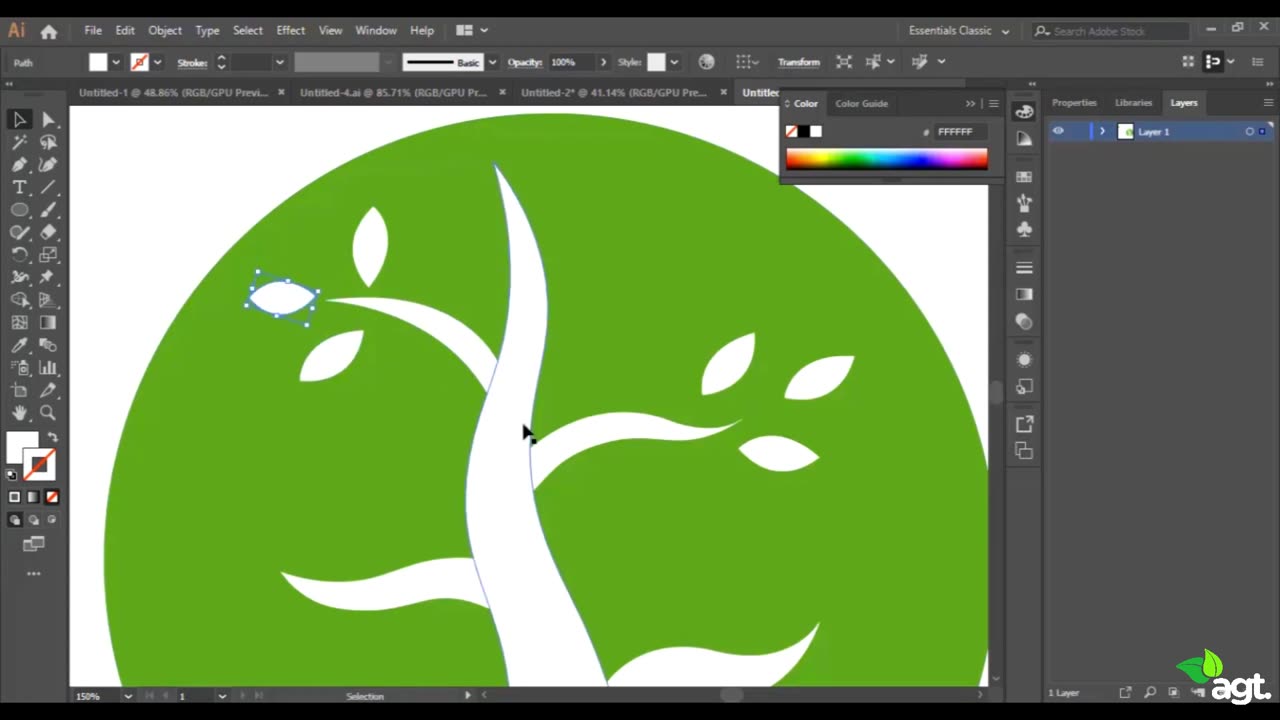Pick the Gradient tool
Image resolution: width=1280 pixels, height=720 pixels.
(x=48, y=322)
